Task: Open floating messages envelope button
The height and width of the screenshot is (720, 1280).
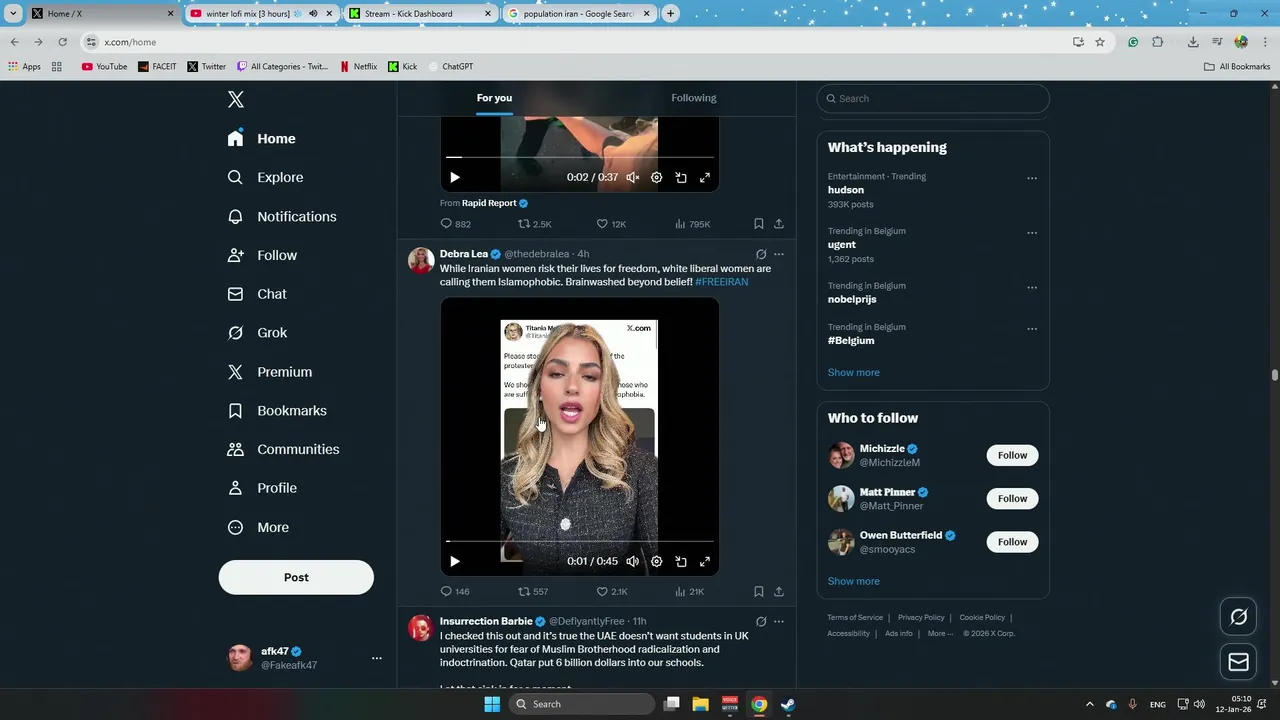Action: pos(1238,662)
